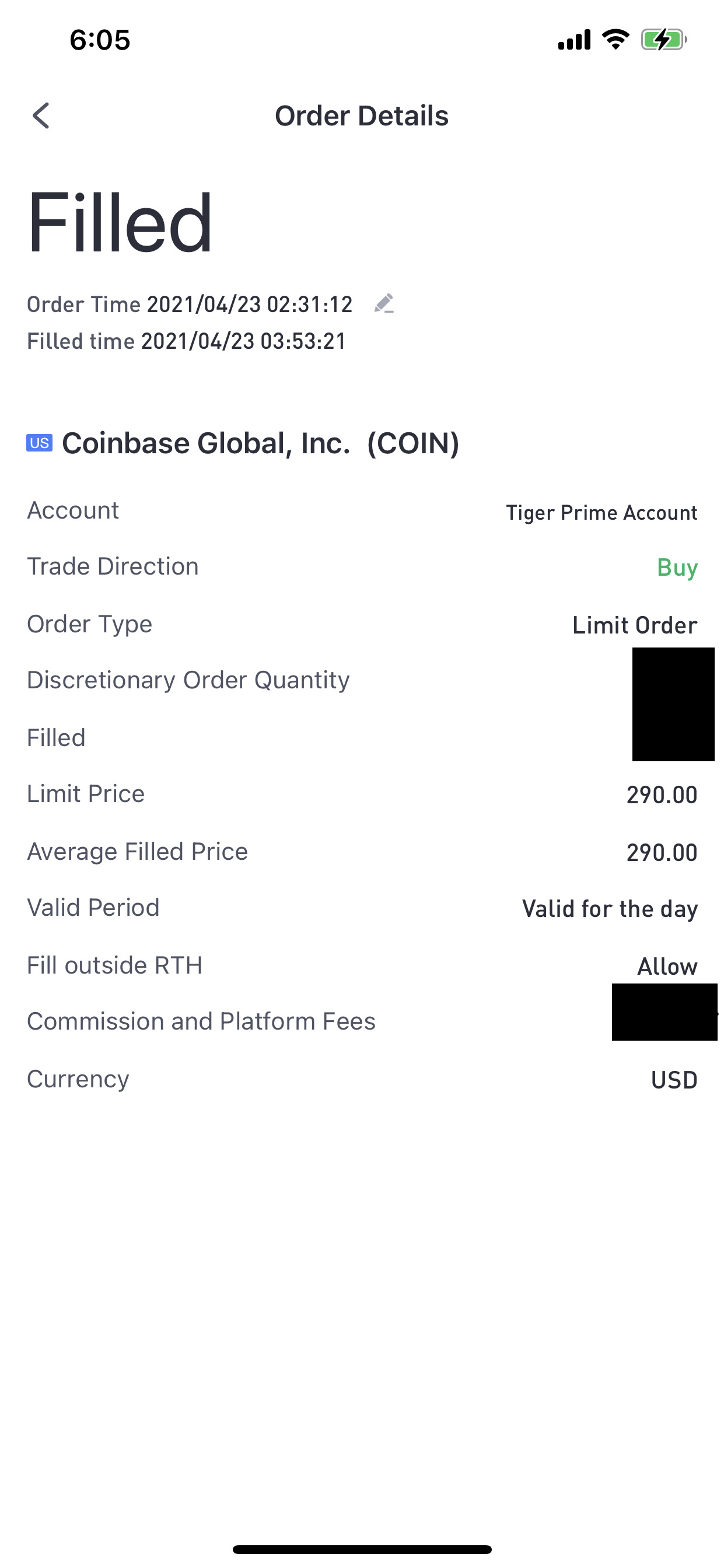
Task: Tap the Commission and Platform Fees label
Action: tap(201, 1021)
